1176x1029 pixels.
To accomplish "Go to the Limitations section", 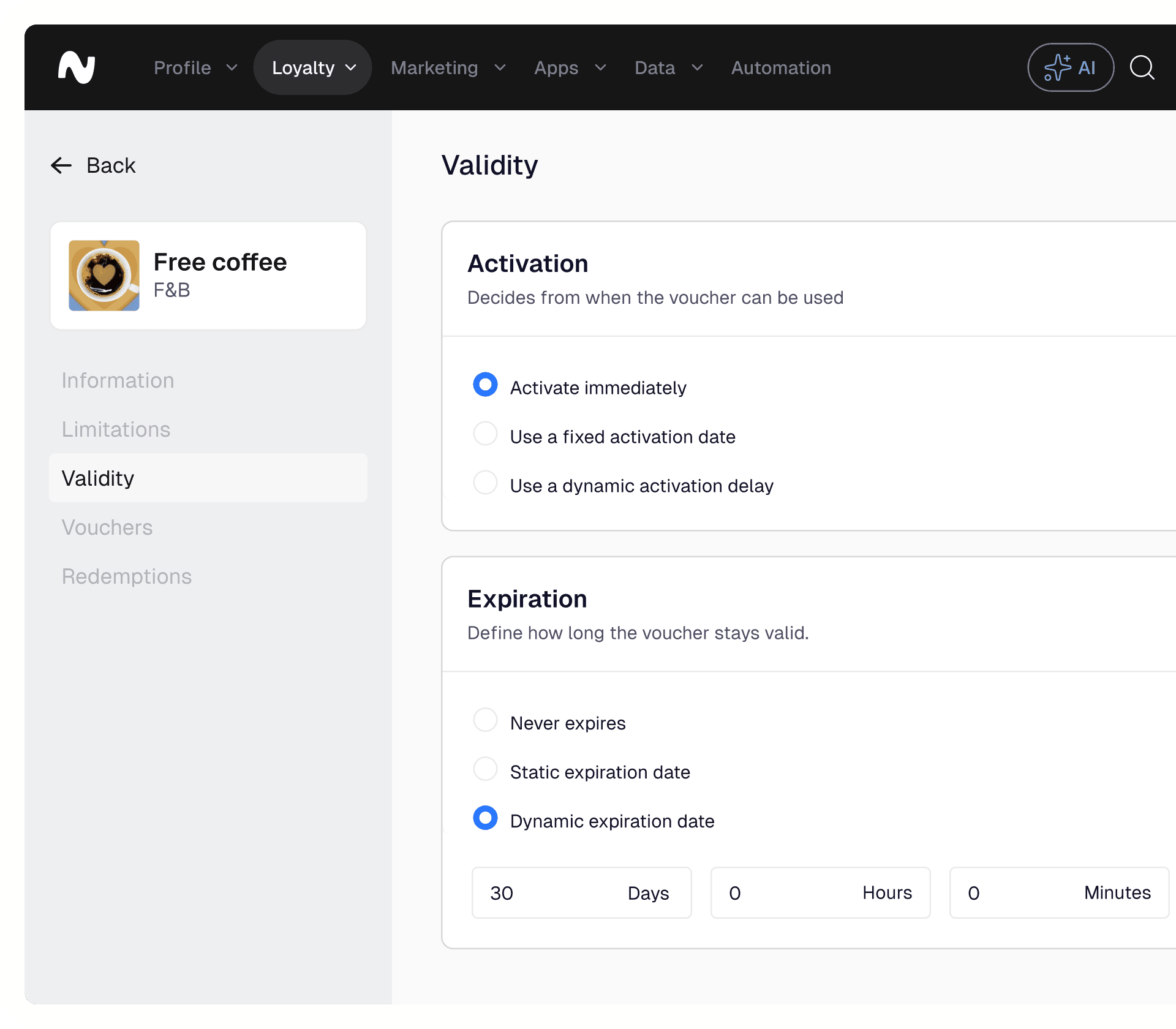I will tap(116, 429).
